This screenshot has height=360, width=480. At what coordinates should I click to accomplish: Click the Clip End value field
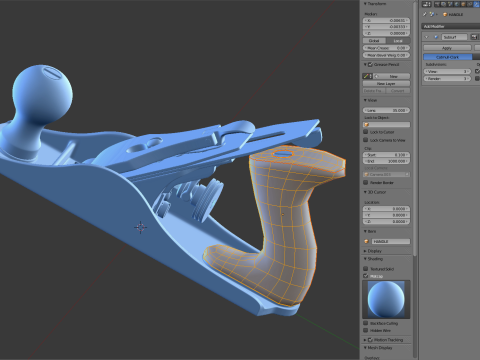click(x=386, y=161)
